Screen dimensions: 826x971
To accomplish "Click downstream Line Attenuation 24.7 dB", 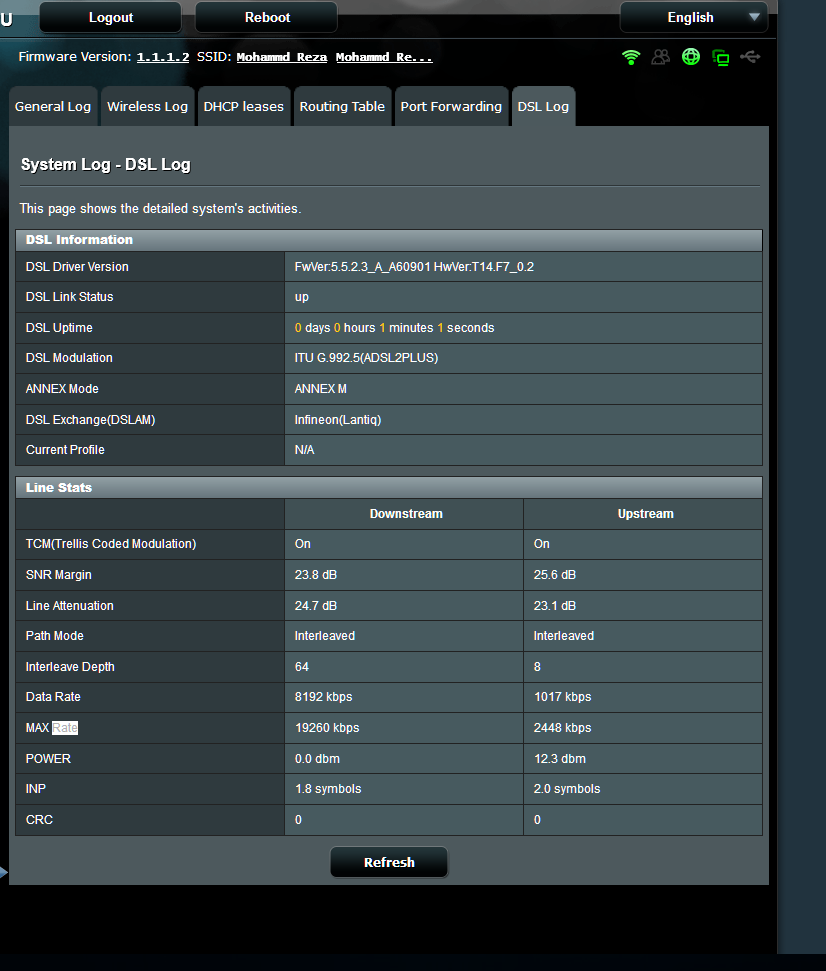I will [x=316, y=606].
